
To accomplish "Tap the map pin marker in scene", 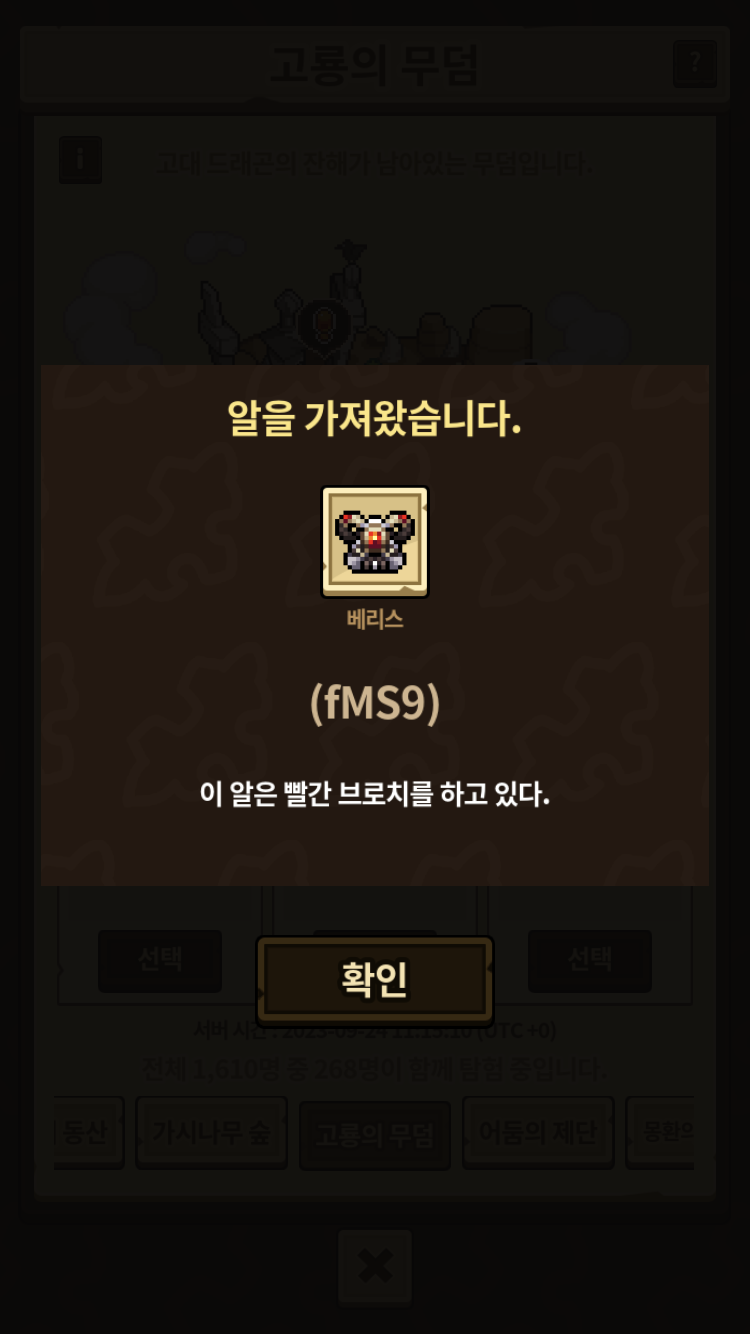I will pos(324,325).
